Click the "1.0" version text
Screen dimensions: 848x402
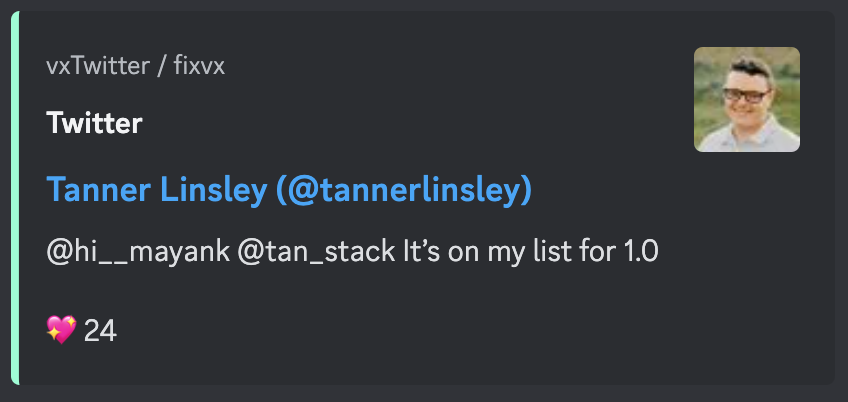(636, 252)
